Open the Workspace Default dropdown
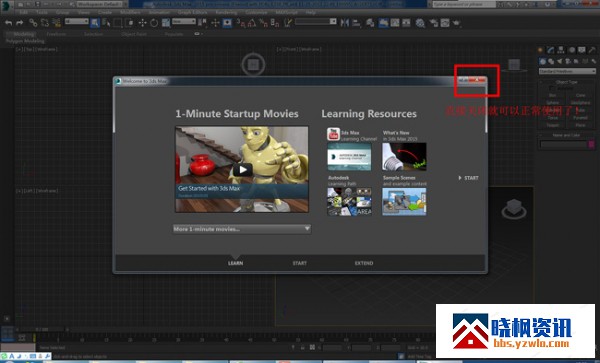This screenshot has width=600, height=363. click(x=99, y=4)
